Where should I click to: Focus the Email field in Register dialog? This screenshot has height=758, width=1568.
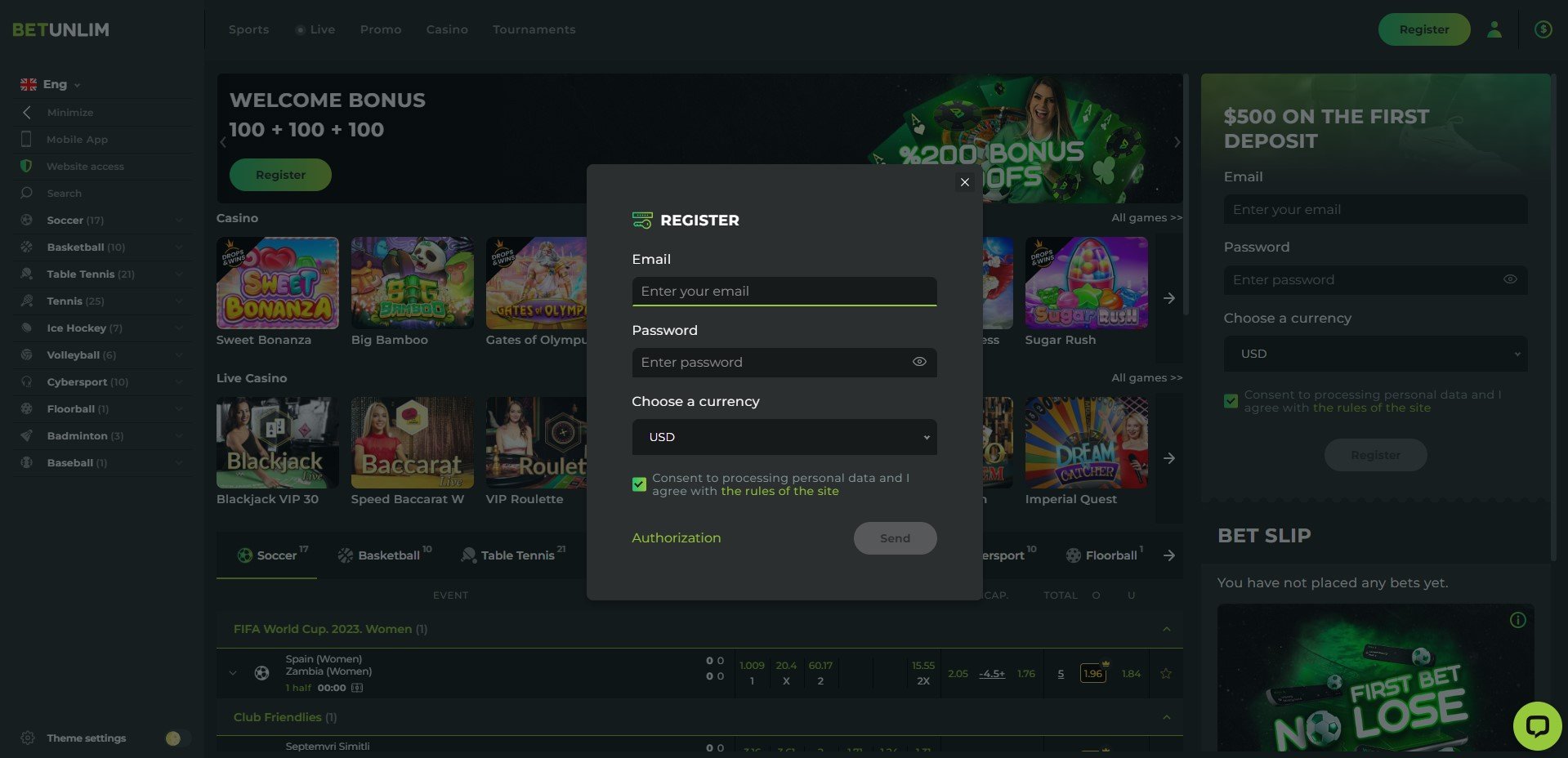(x=784, y=292)
